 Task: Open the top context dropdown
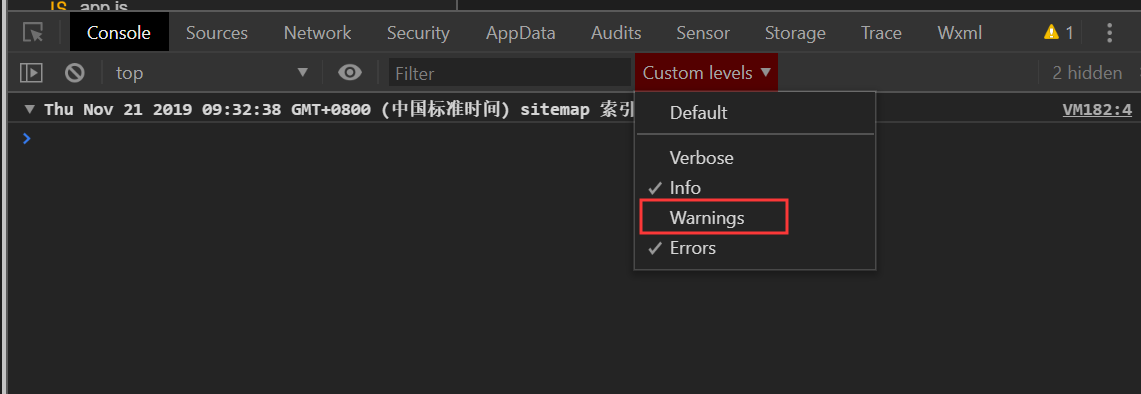pos(212,73)
